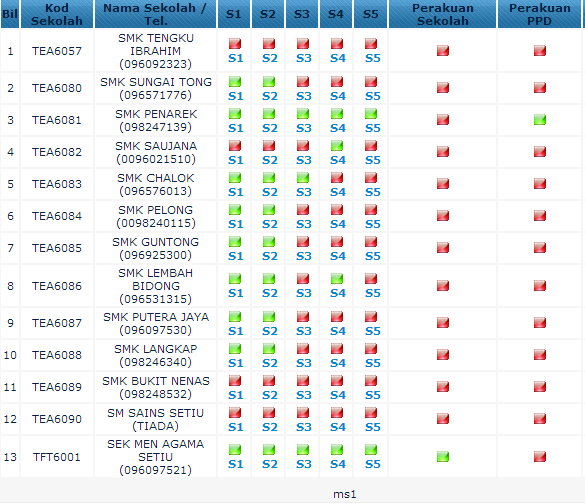Select the TEA6090 school code cell

pyautogui.click(x=57, y=419)
